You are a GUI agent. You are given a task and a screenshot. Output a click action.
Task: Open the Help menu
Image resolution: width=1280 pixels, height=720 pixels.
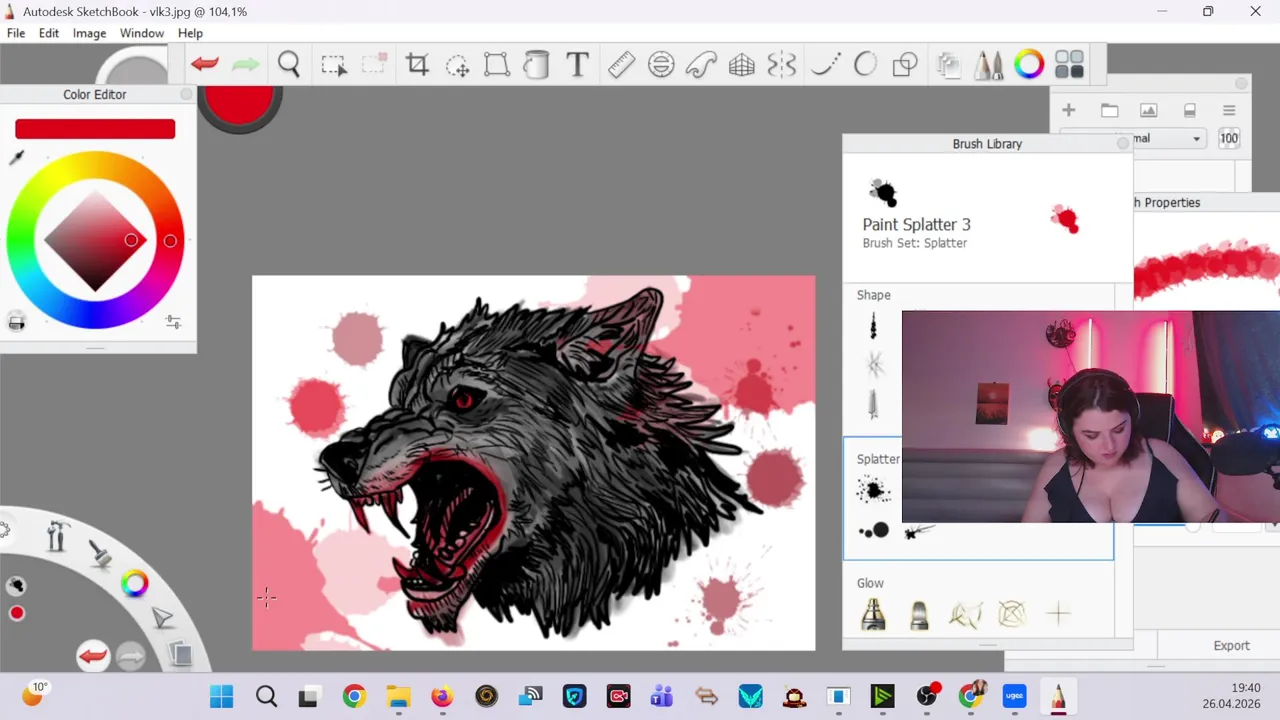190,33
